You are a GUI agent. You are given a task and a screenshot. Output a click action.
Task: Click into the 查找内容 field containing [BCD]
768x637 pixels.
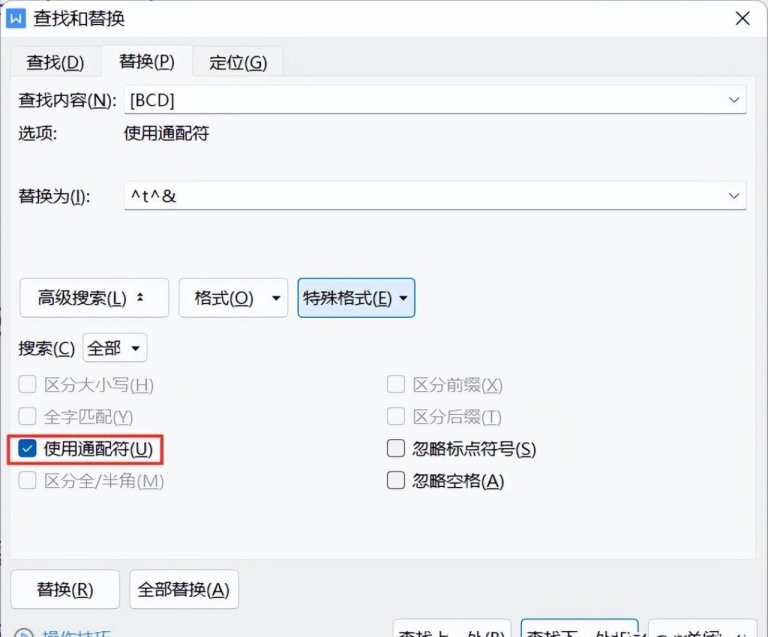(424, 100)
